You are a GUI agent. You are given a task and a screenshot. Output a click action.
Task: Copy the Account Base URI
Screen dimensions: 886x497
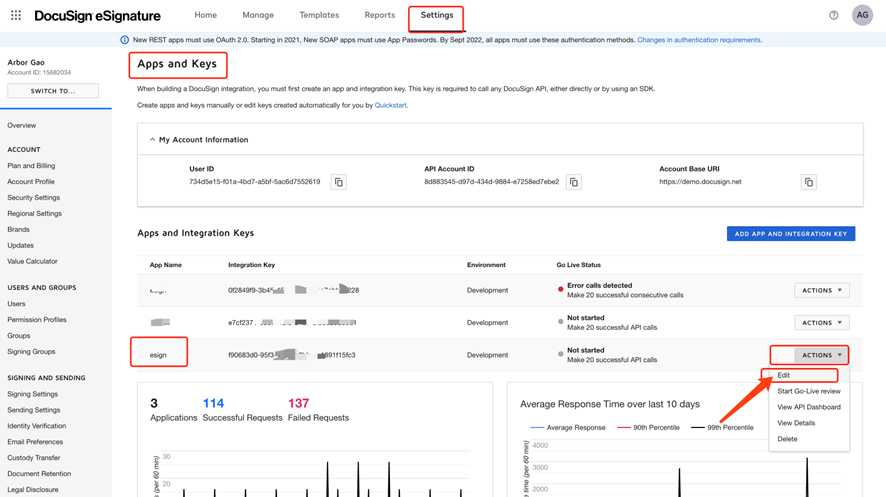pos(808,182)
